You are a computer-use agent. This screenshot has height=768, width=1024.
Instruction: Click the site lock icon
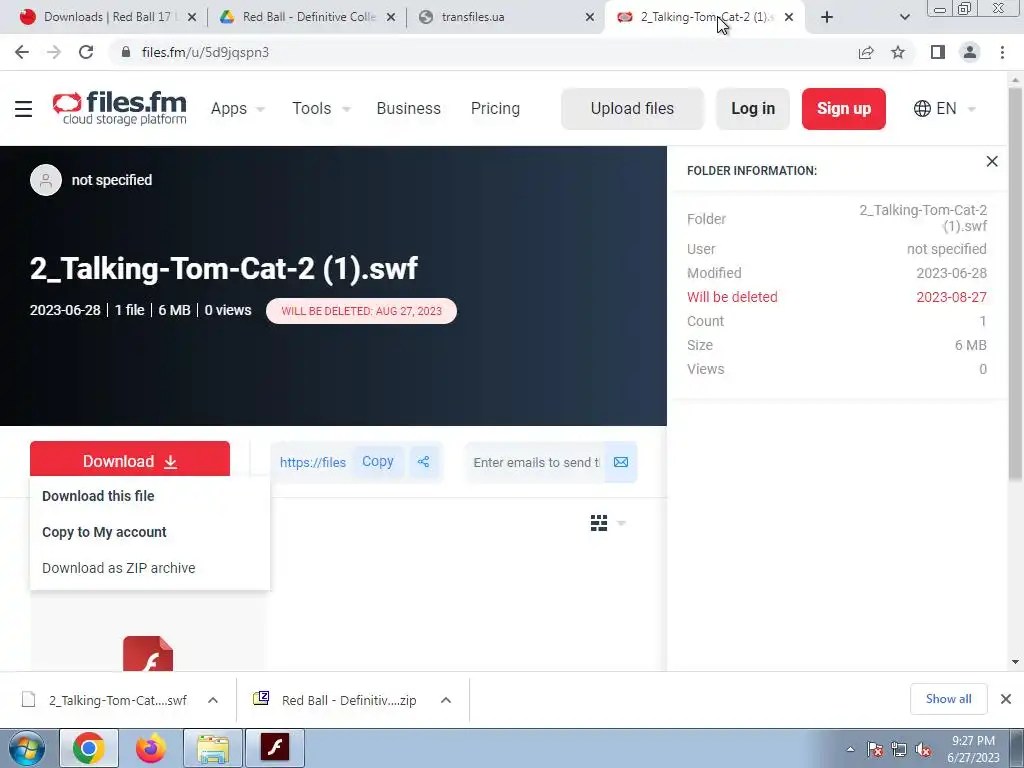click(x=126, y=52)
